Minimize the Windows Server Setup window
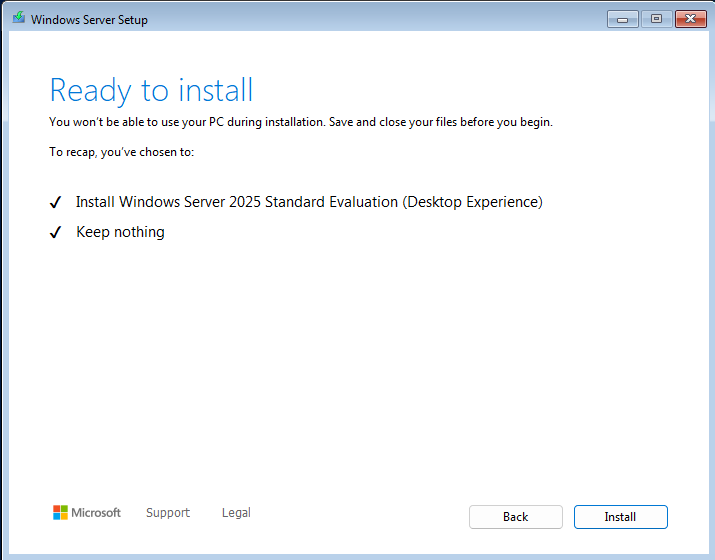Screen dimensions: 715x560 622,18
